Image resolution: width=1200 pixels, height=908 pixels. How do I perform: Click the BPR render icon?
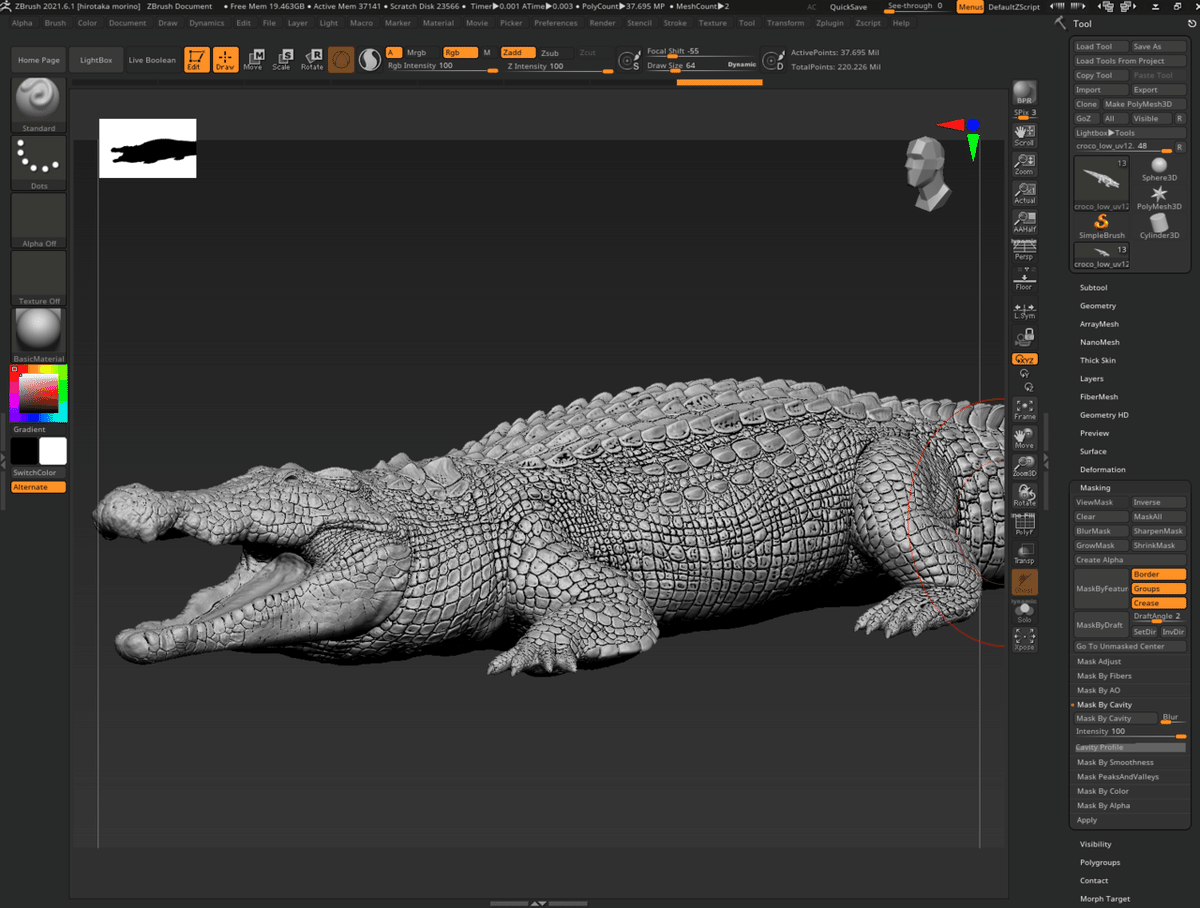1024,93
